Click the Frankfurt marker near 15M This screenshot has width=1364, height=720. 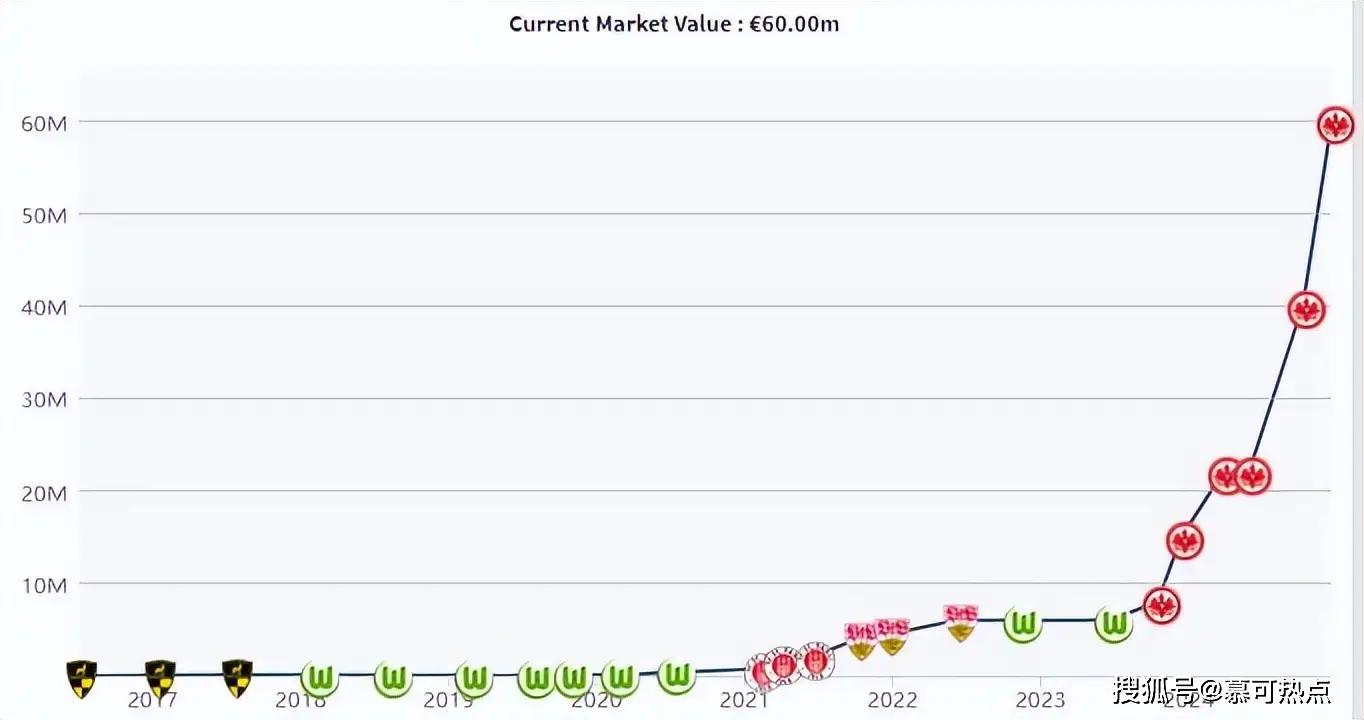1184,541
